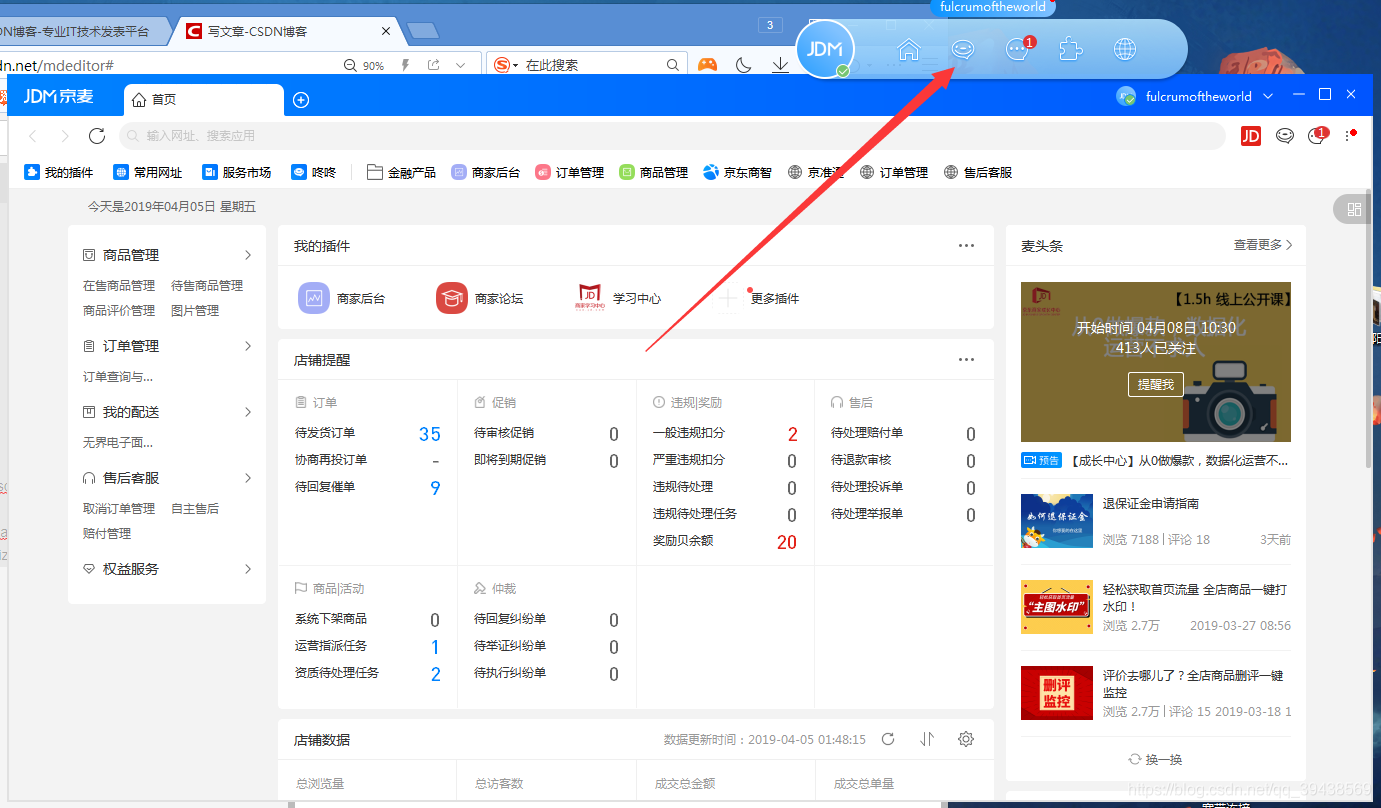Open 京东商智 bookmark
The width and height of the screenshot is (1381, 808).
coord(737,172)
